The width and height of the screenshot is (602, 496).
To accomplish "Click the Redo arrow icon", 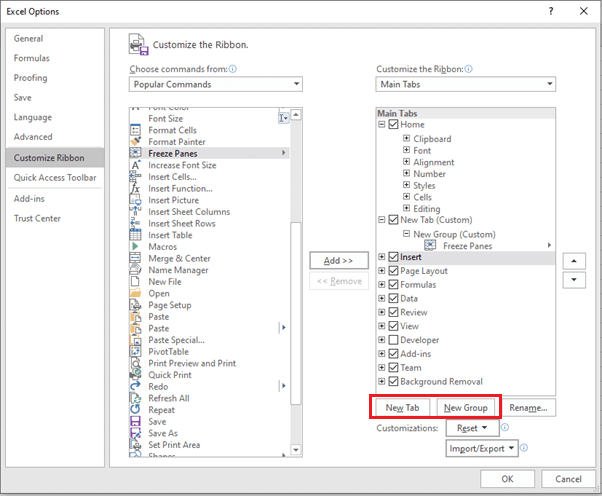I will coord(135,386).
